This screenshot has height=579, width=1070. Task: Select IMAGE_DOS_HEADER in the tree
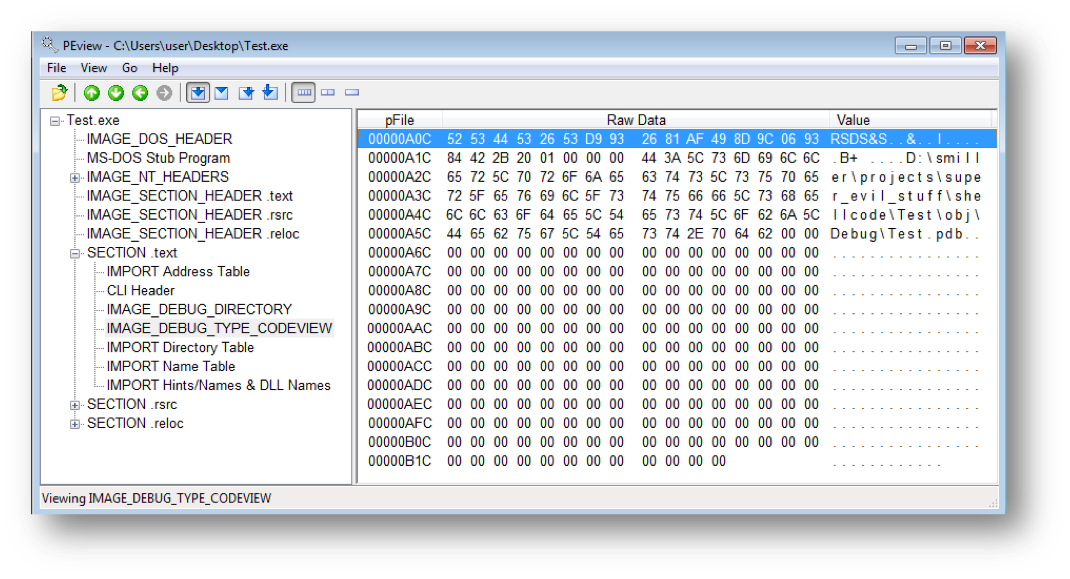point(159,139)
